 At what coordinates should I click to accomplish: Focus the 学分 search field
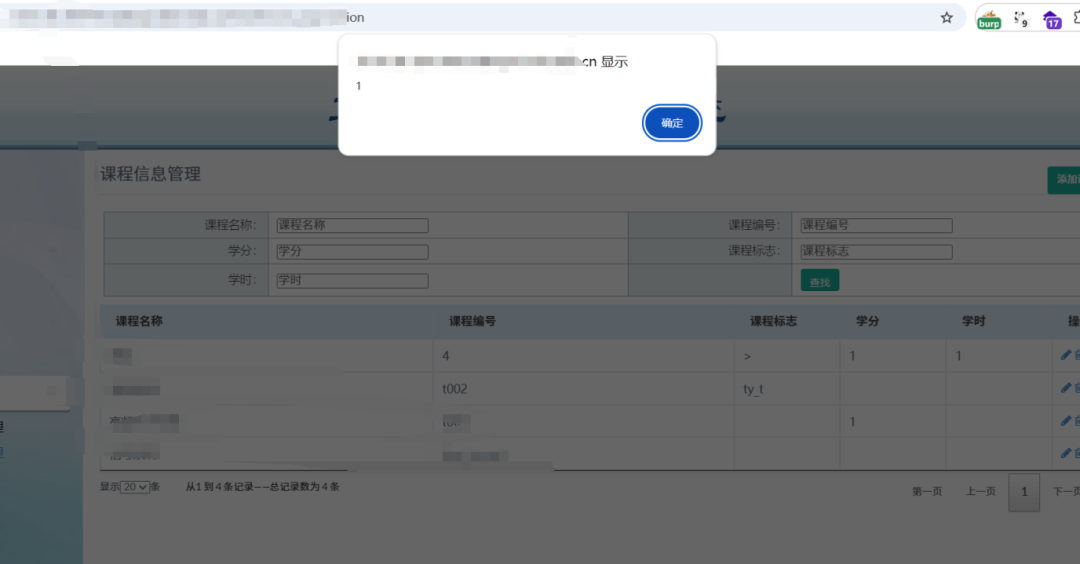[352, 251]
